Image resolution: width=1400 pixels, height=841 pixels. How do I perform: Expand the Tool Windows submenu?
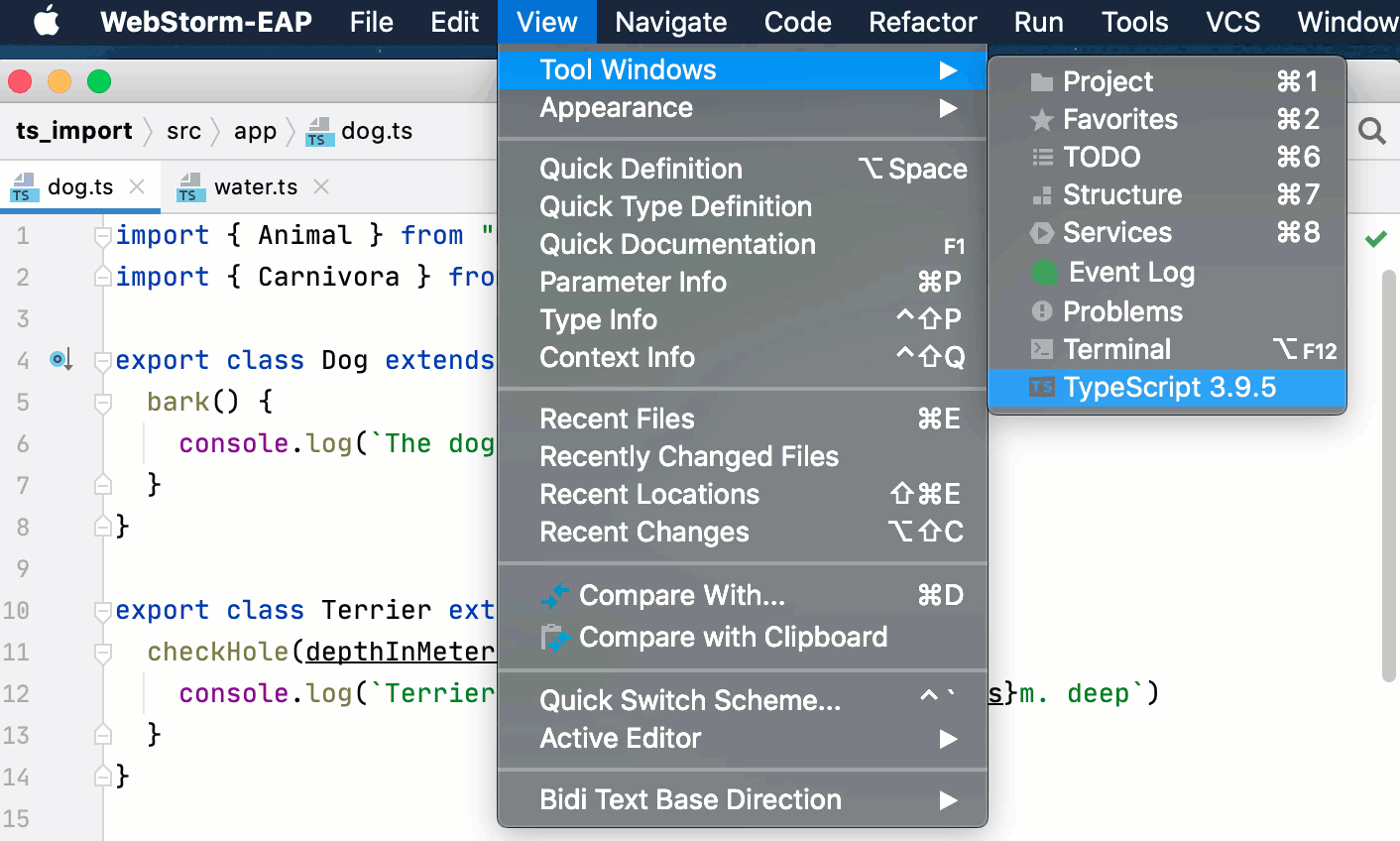click(x=743, y=69)
